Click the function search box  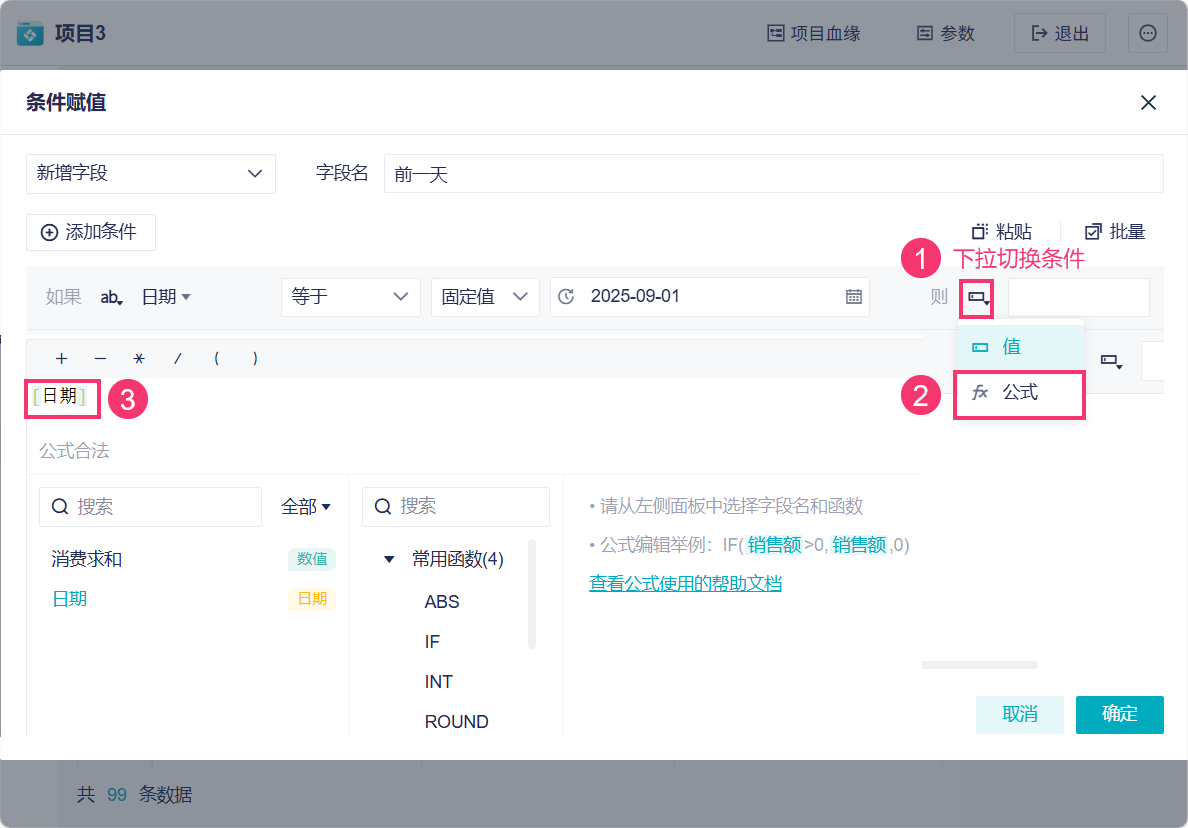pyautogui.click(x=455, y=507)
